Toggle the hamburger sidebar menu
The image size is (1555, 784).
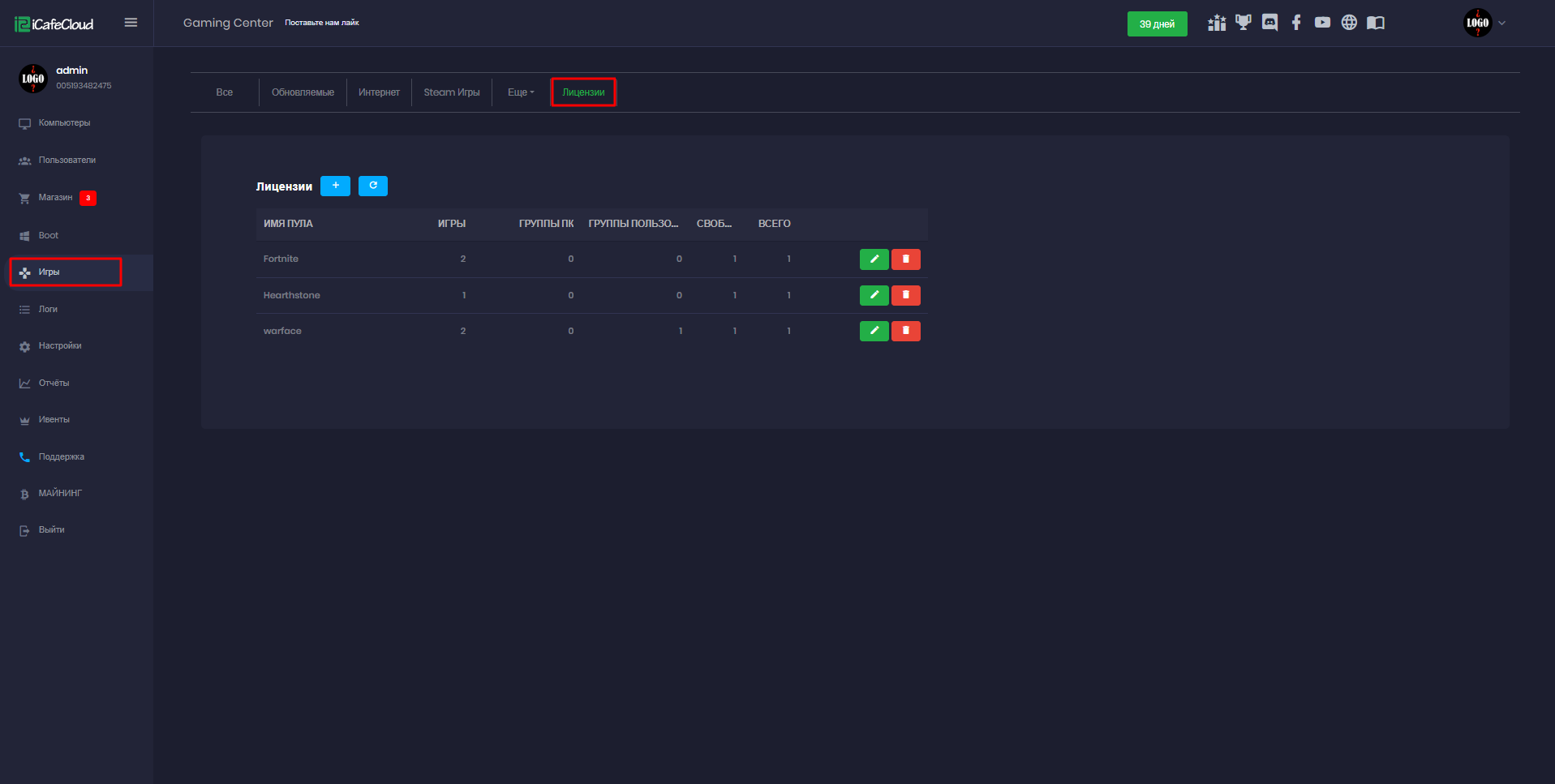click(x=131, y=23)
